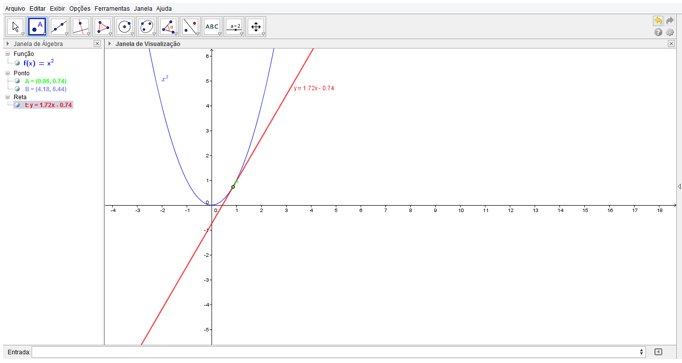Collapse the Reta tree group
This screenshot has width=682, height=363.
click(7, 97)
